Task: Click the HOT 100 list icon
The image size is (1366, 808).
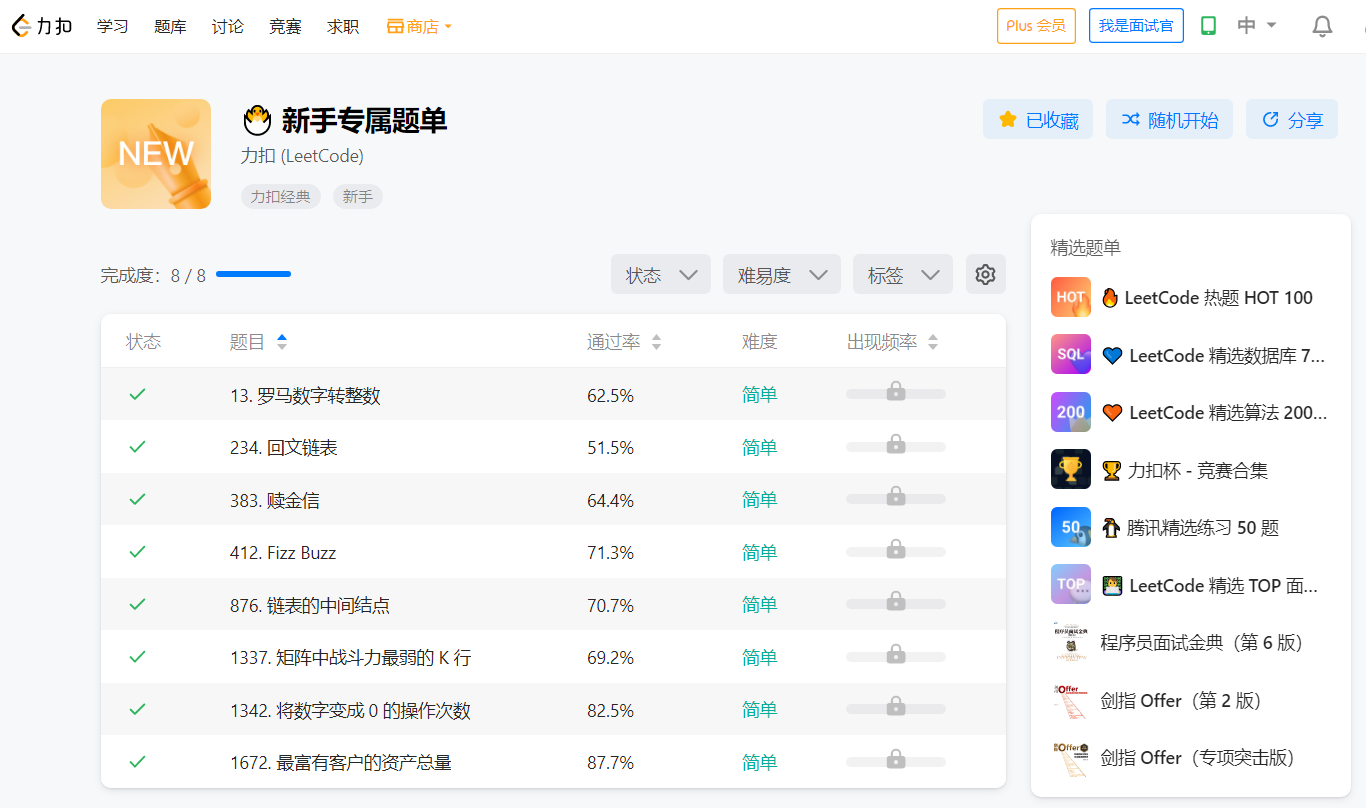Action: [1071, 297]
